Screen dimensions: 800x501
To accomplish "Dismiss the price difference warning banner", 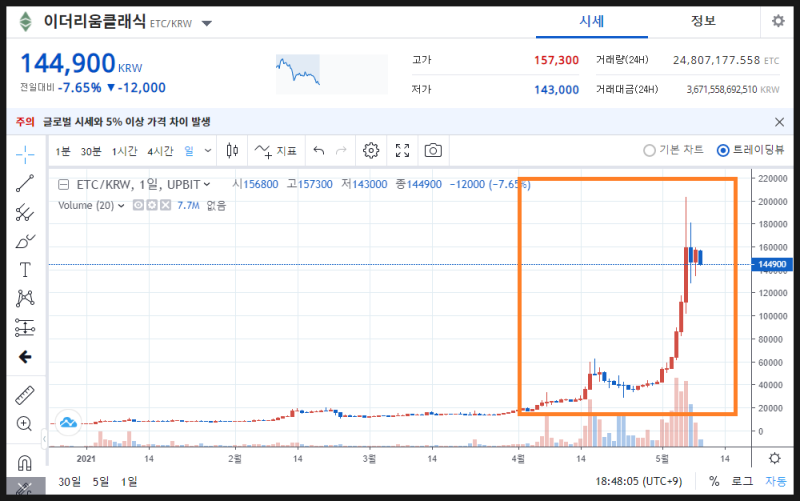I will tap(779, 122).
